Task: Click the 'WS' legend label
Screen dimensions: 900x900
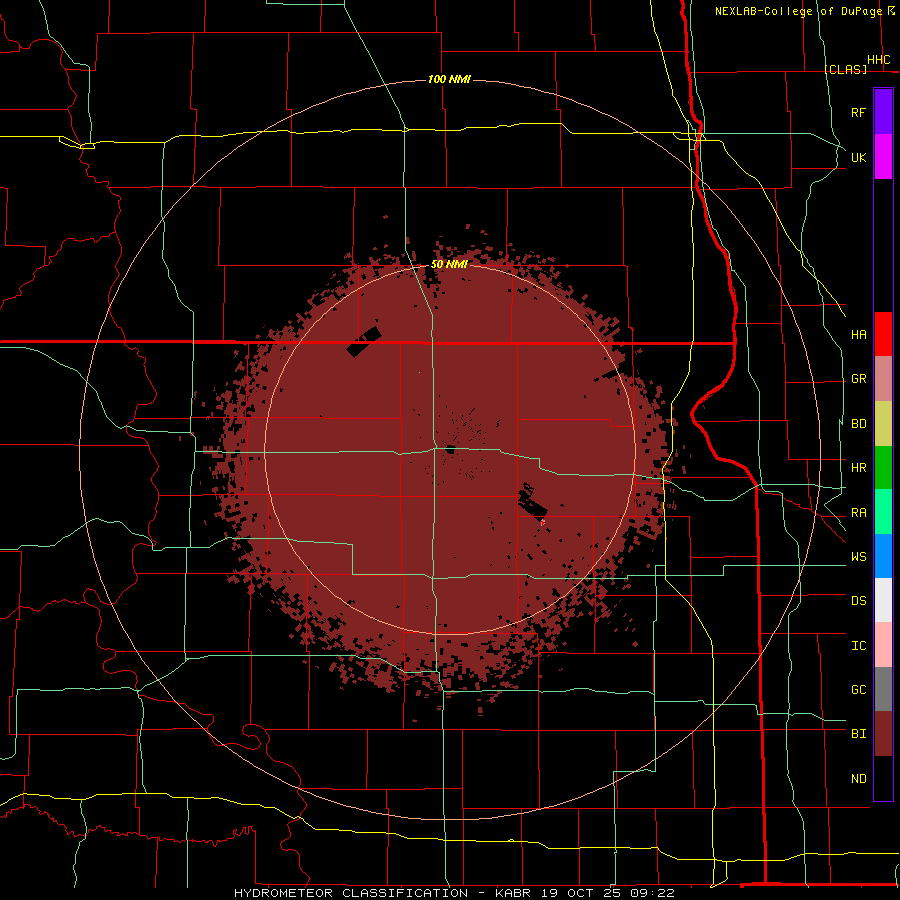Action: pyautogui.click(x=858, y=557)
